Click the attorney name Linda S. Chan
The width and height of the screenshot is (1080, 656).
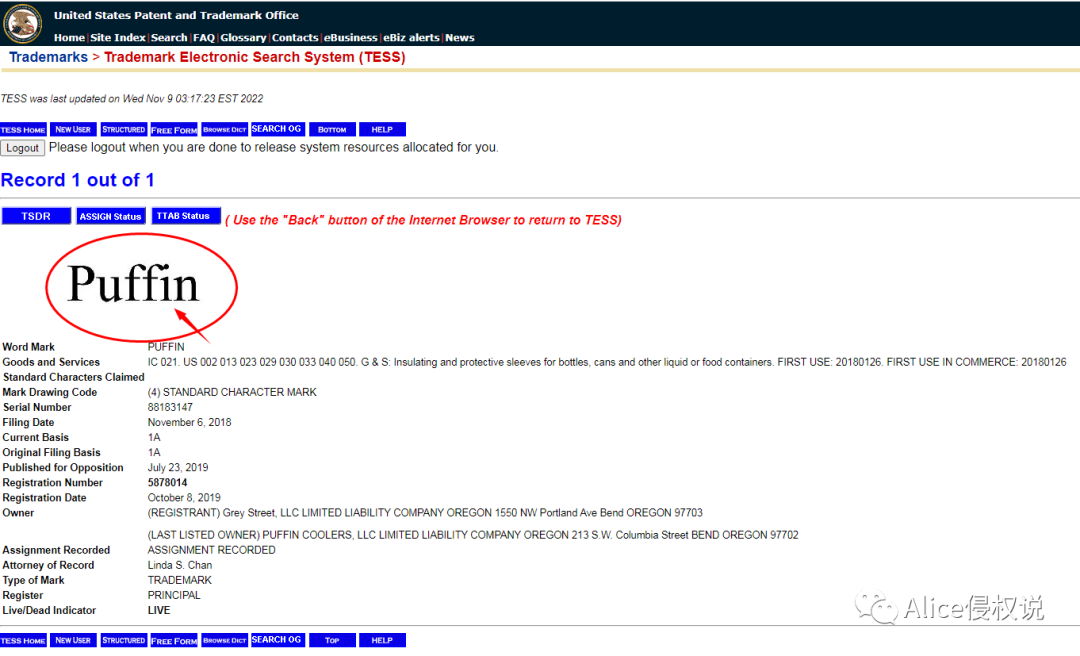tap(180, 565)
